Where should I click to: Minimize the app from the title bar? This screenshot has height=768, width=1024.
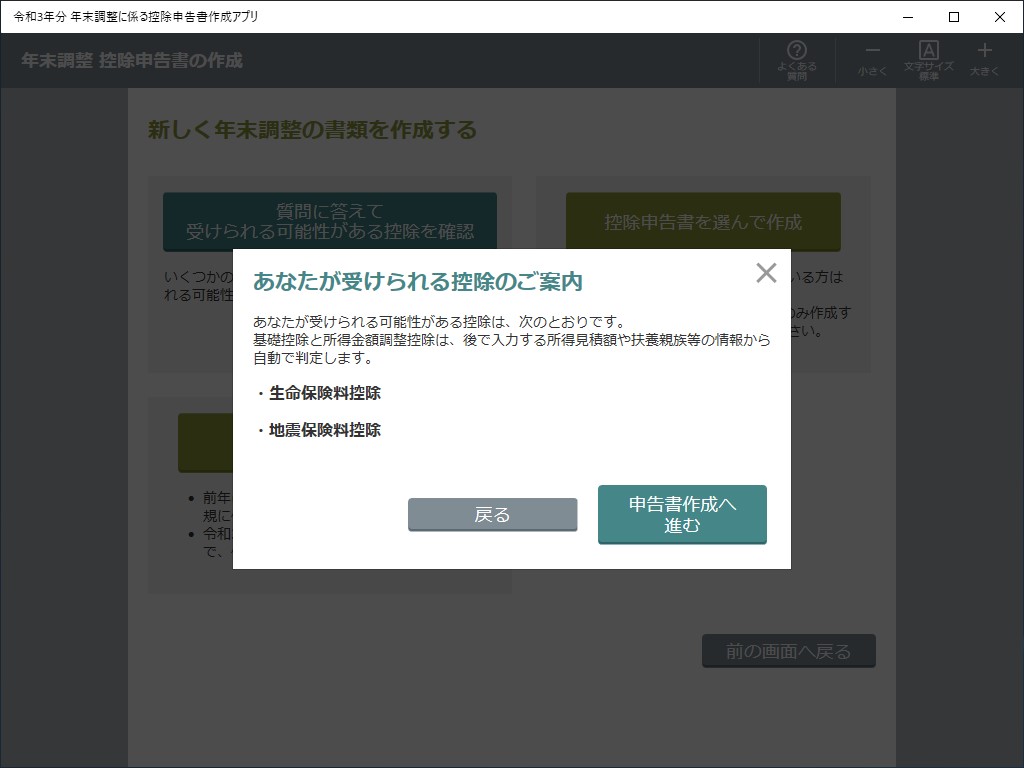click(x=905, y=17)
